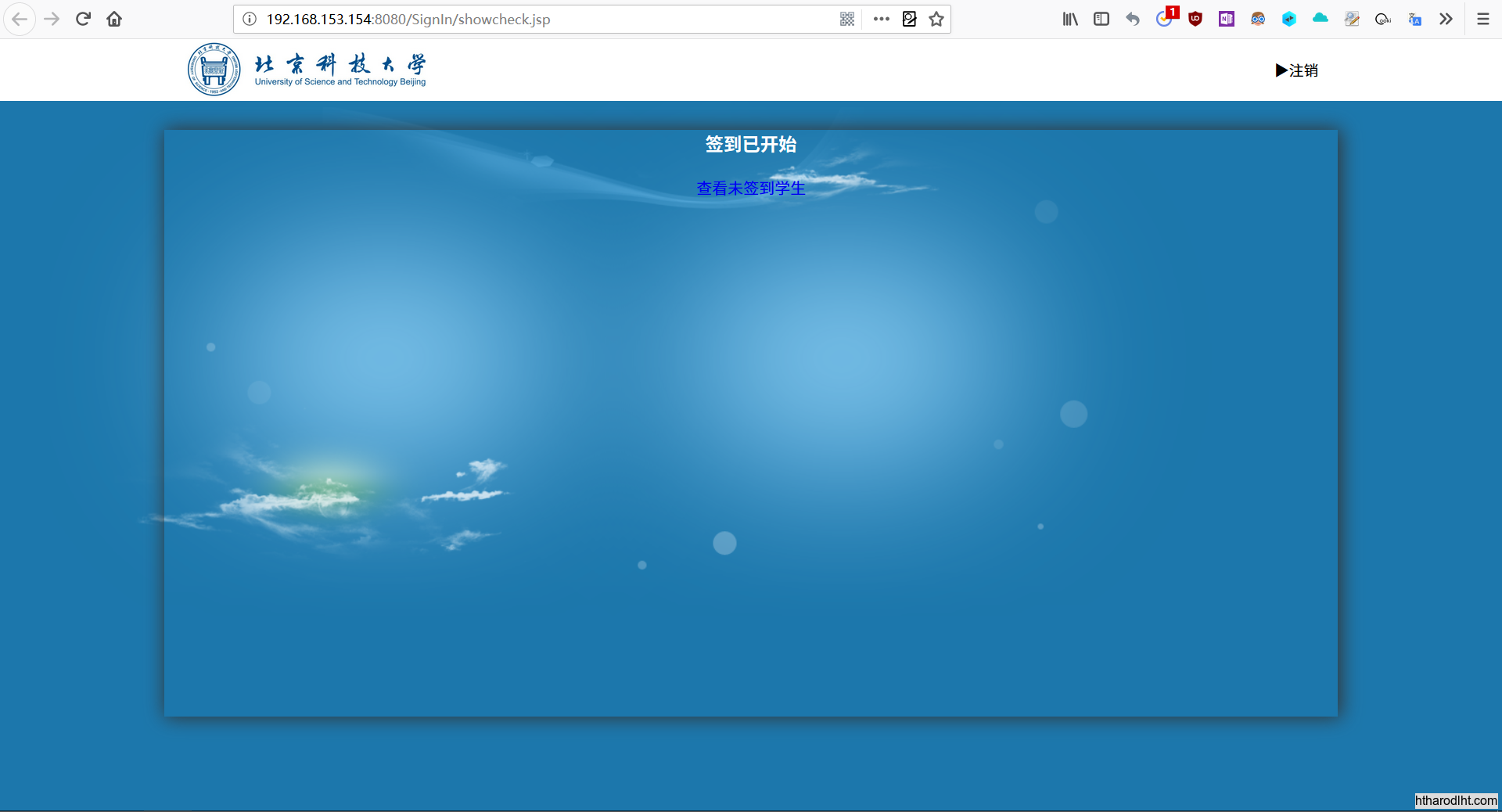Click the 注销 logout link
The height and width of the screenshot is (812, 1502).
coord(1297,70)
